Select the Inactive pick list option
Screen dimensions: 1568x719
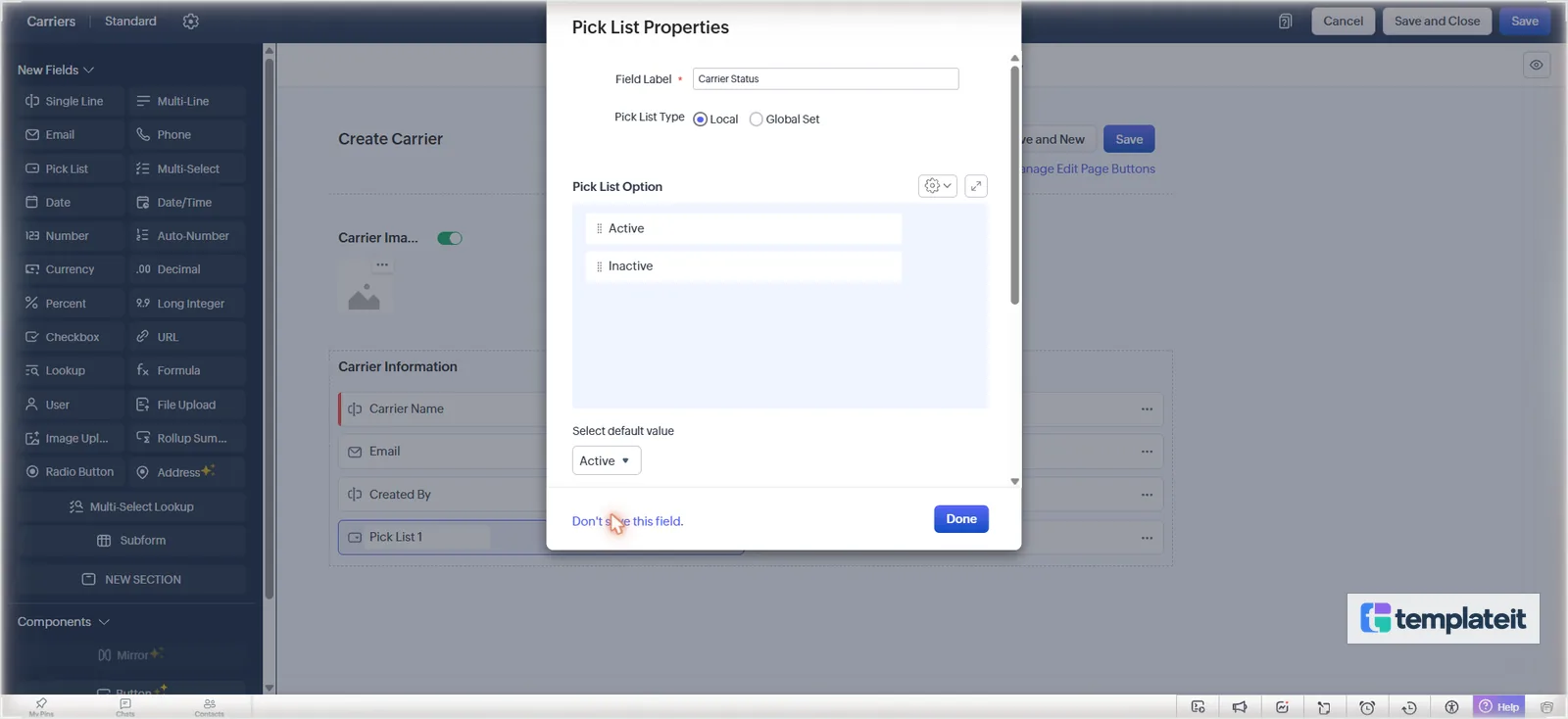(744, 266)
